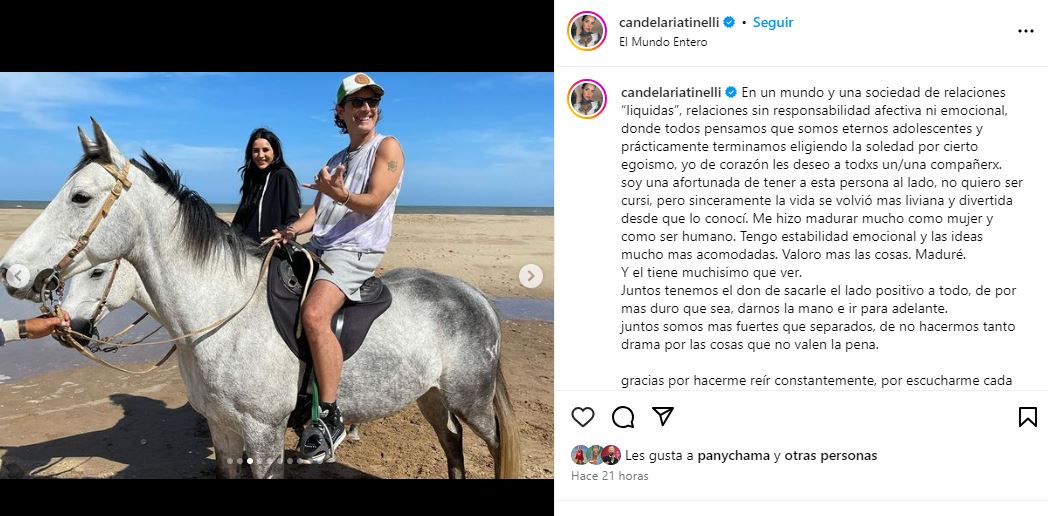Click the Hace 21 horas timestamp
Image resolution: width=1048 pixels, height=516 pixels.
[610, 476]
